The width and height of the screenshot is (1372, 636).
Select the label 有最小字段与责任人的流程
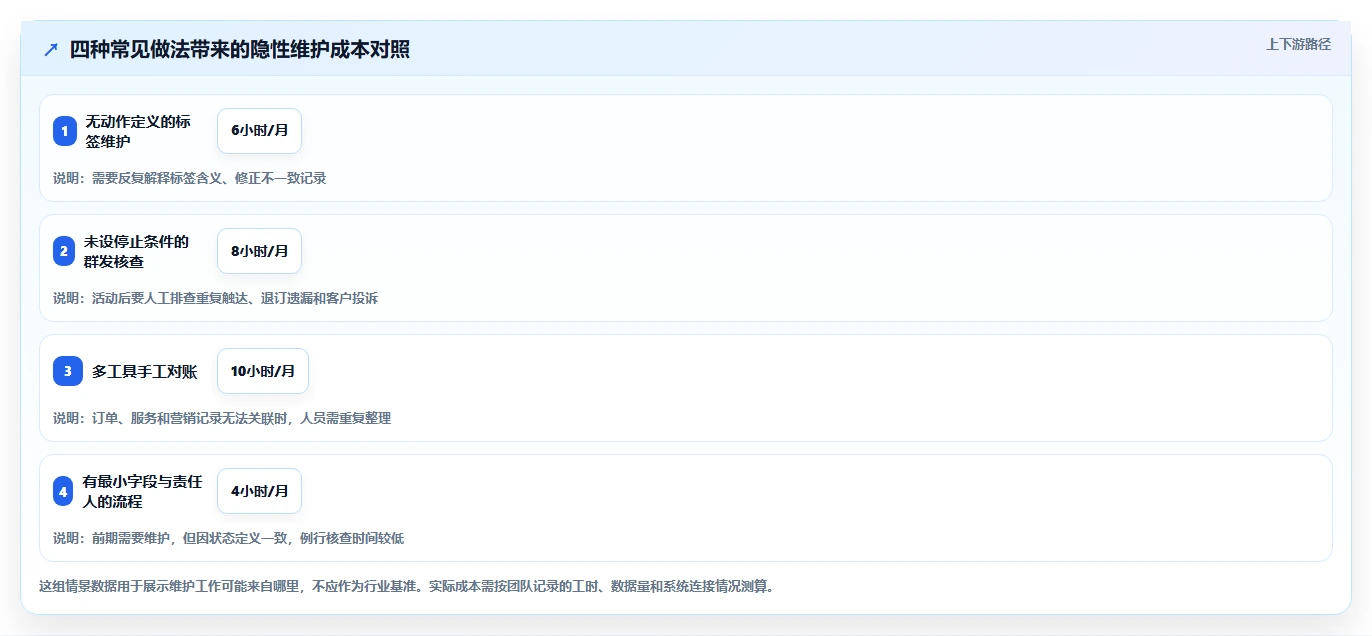pos(143,491)
